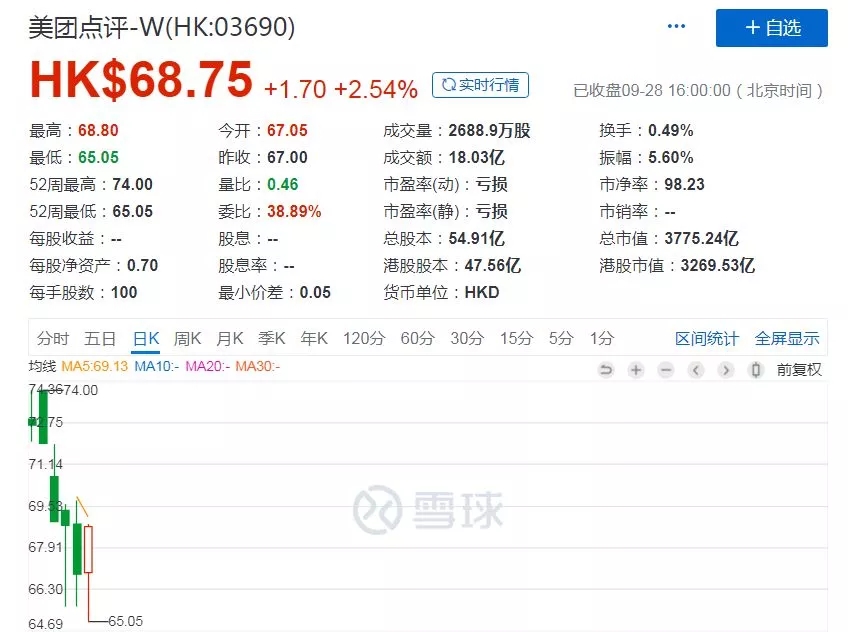Select the 年K chart tab

pos(314,338)
